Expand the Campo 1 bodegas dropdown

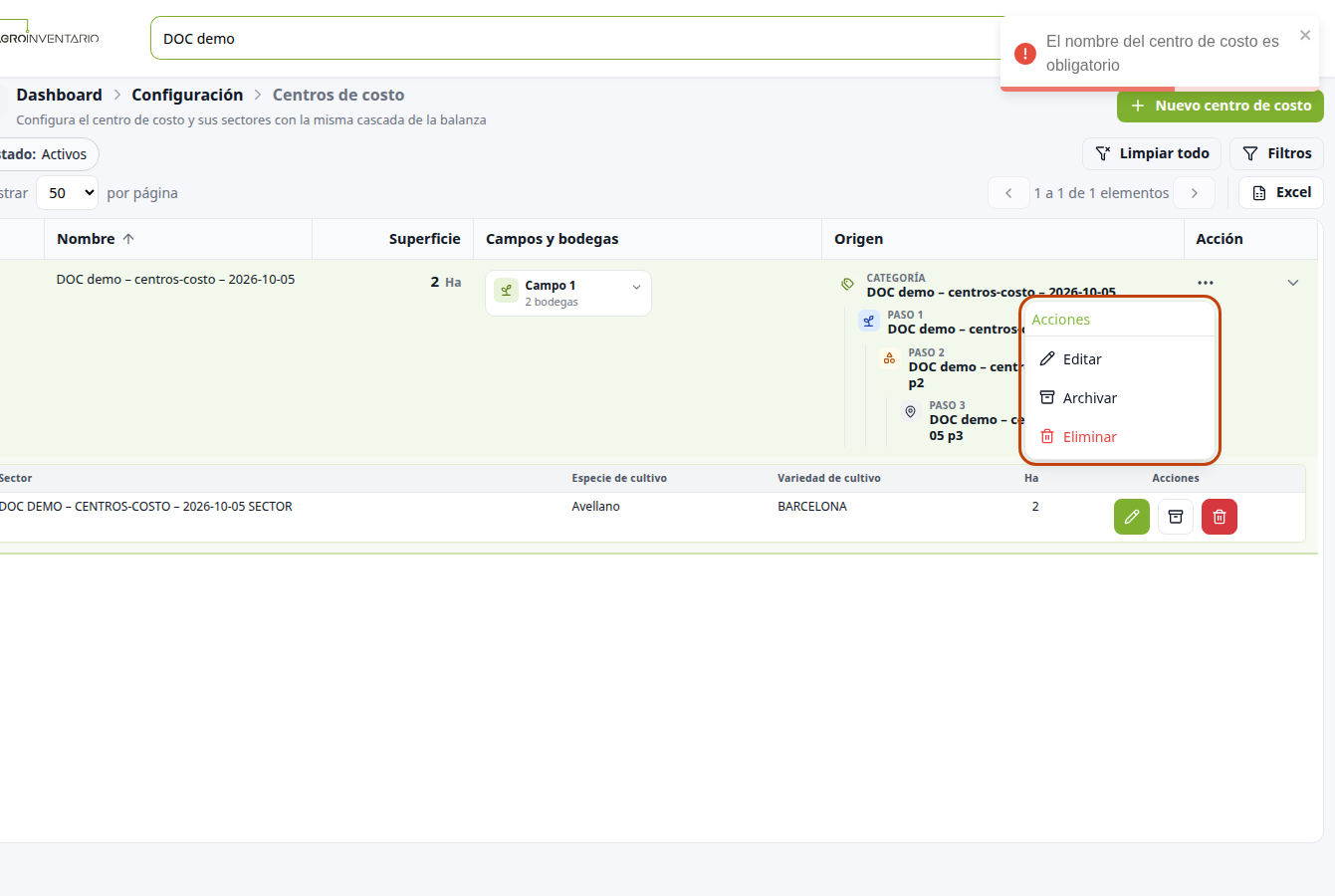(x=637, y=288)
